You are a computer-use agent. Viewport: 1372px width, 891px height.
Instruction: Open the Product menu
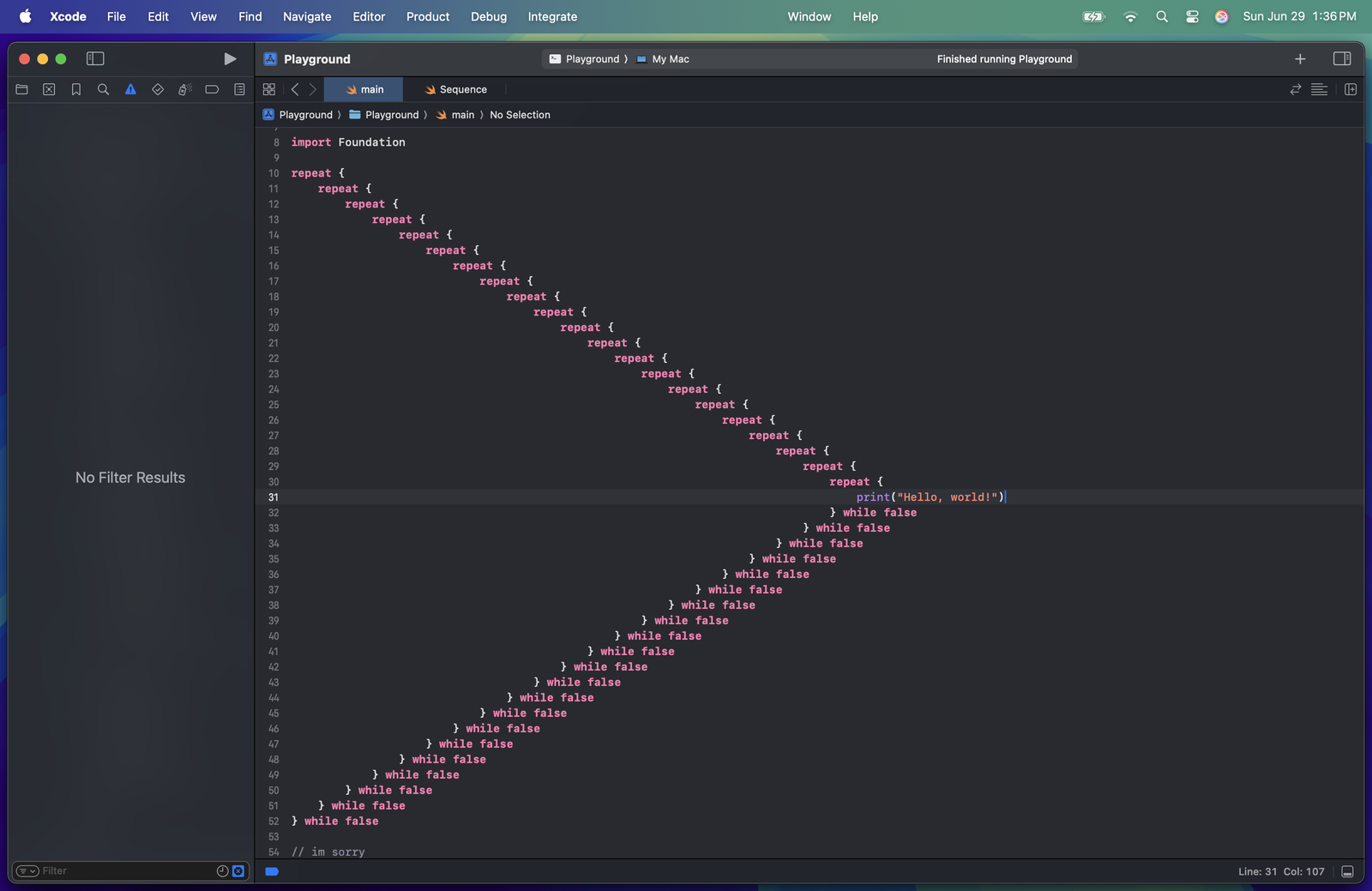coord(427,16)
